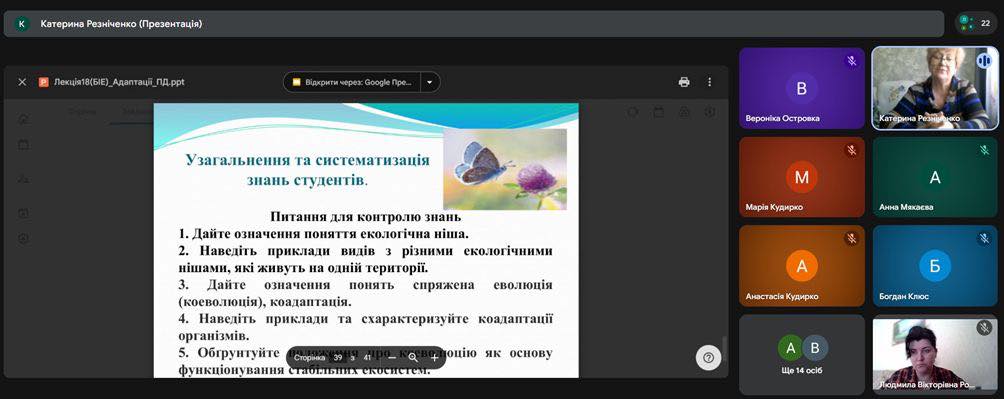Select Людмила Вікторівна video tile
Screen dimensions: 1004x399
[935, 355]
